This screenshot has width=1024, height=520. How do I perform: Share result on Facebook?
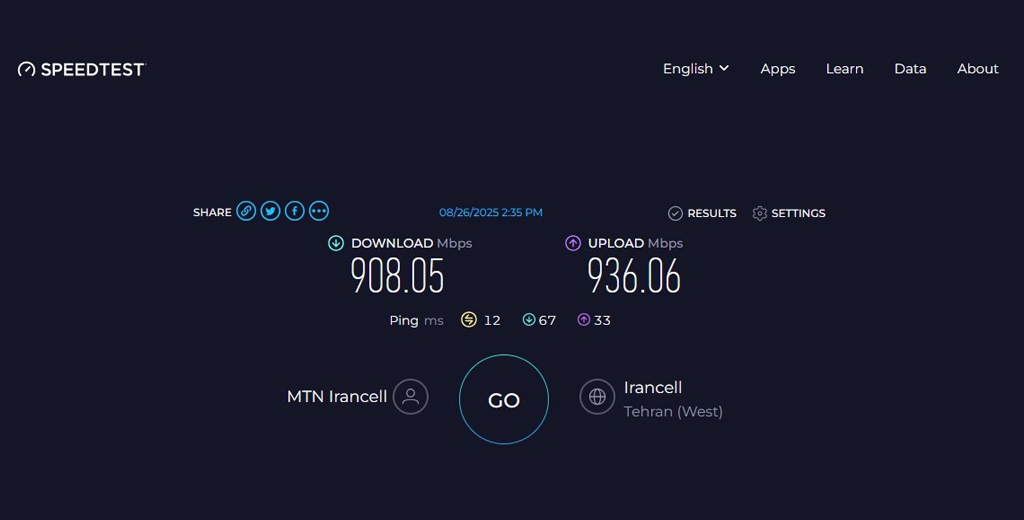pos(294,211)
